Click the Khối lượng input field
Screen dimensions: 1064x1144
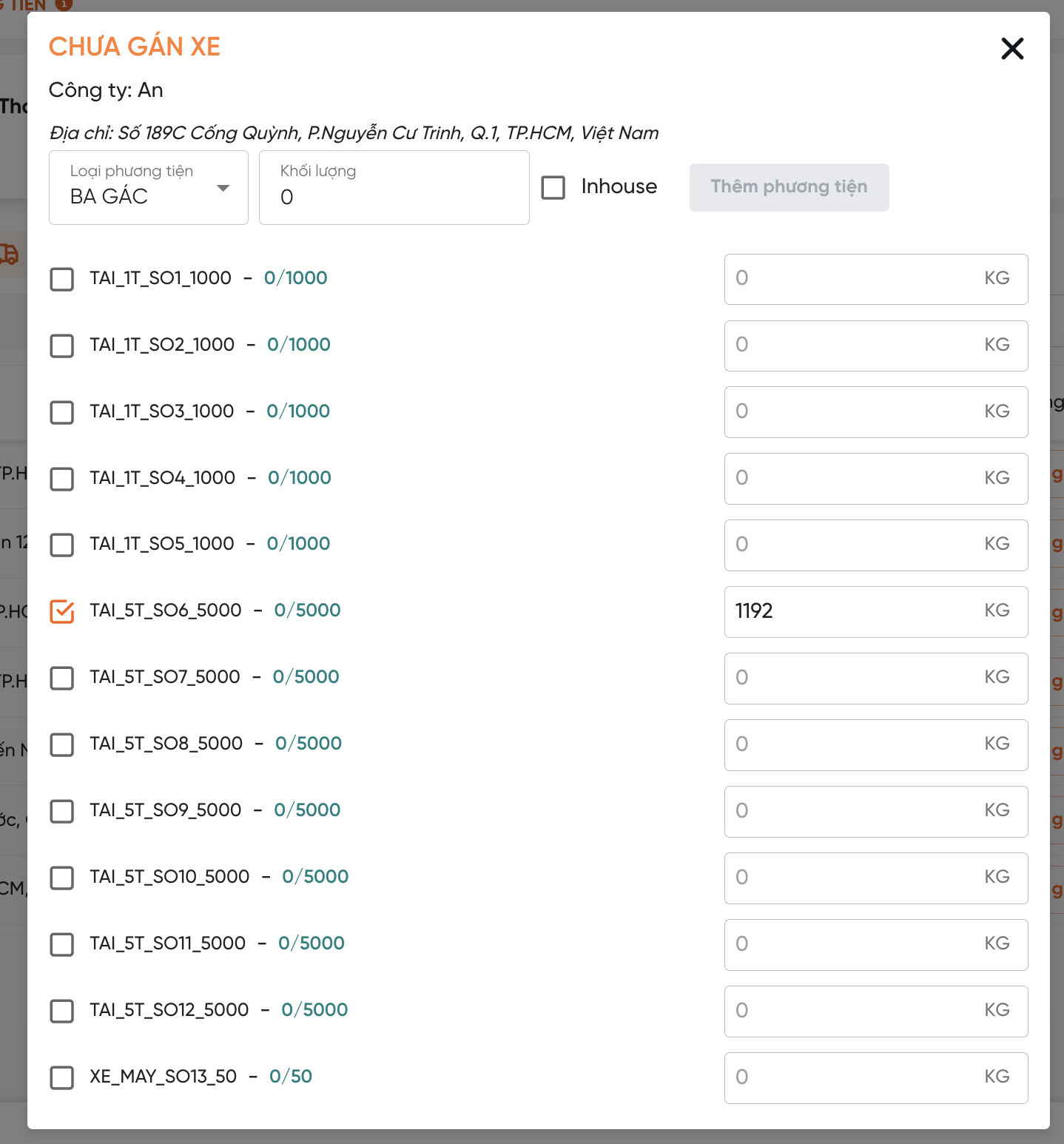pos(394,188)
